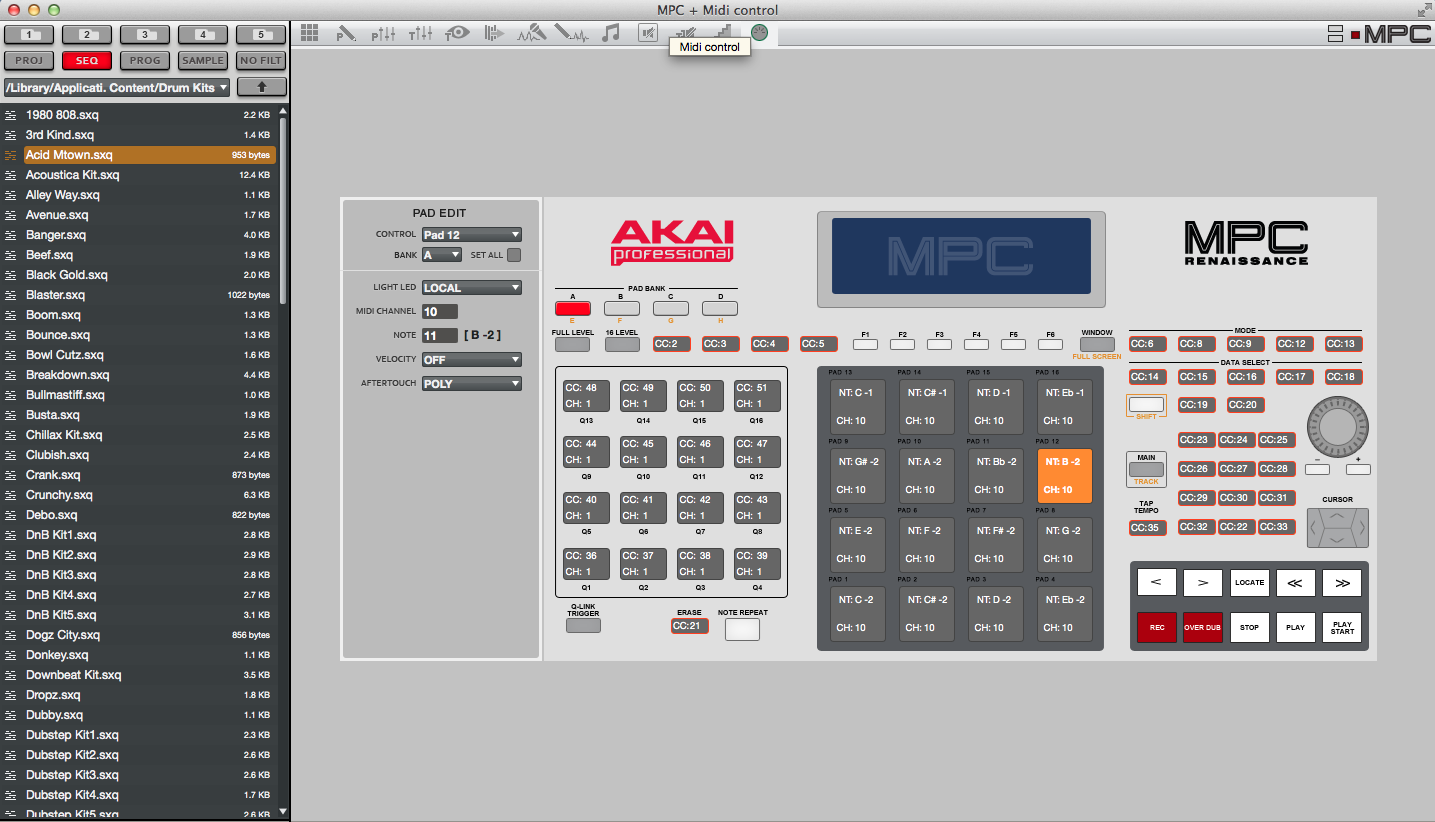Image resolution: width=1435 pixels, height=822 pixels.
Task: Click the step sequencer stairs icon
Action: [723, 32]
